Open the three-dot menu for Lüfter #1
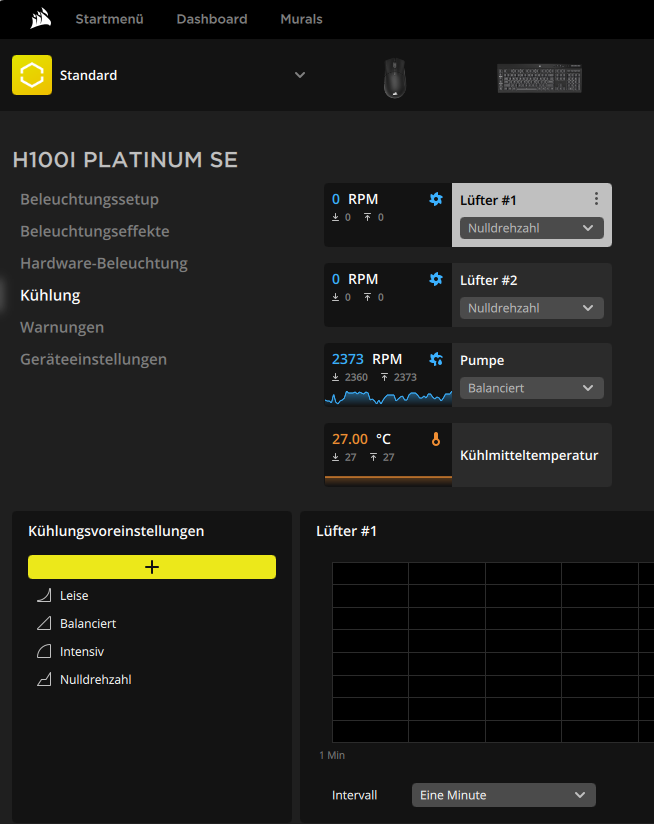 pos(596,198)
